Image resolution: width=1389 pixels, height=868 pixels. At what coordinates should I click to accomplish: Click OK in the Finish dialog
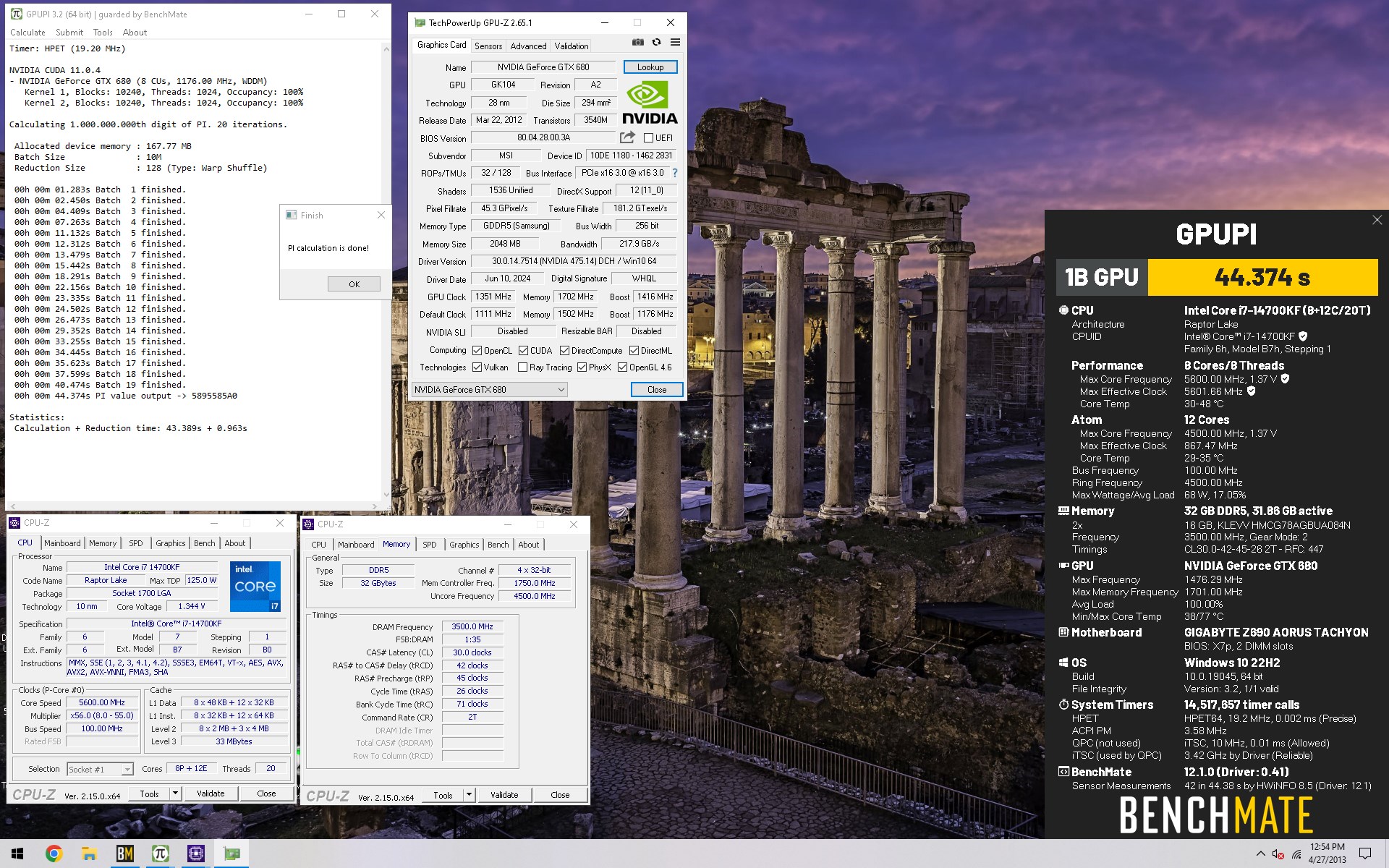pos(354,284)
